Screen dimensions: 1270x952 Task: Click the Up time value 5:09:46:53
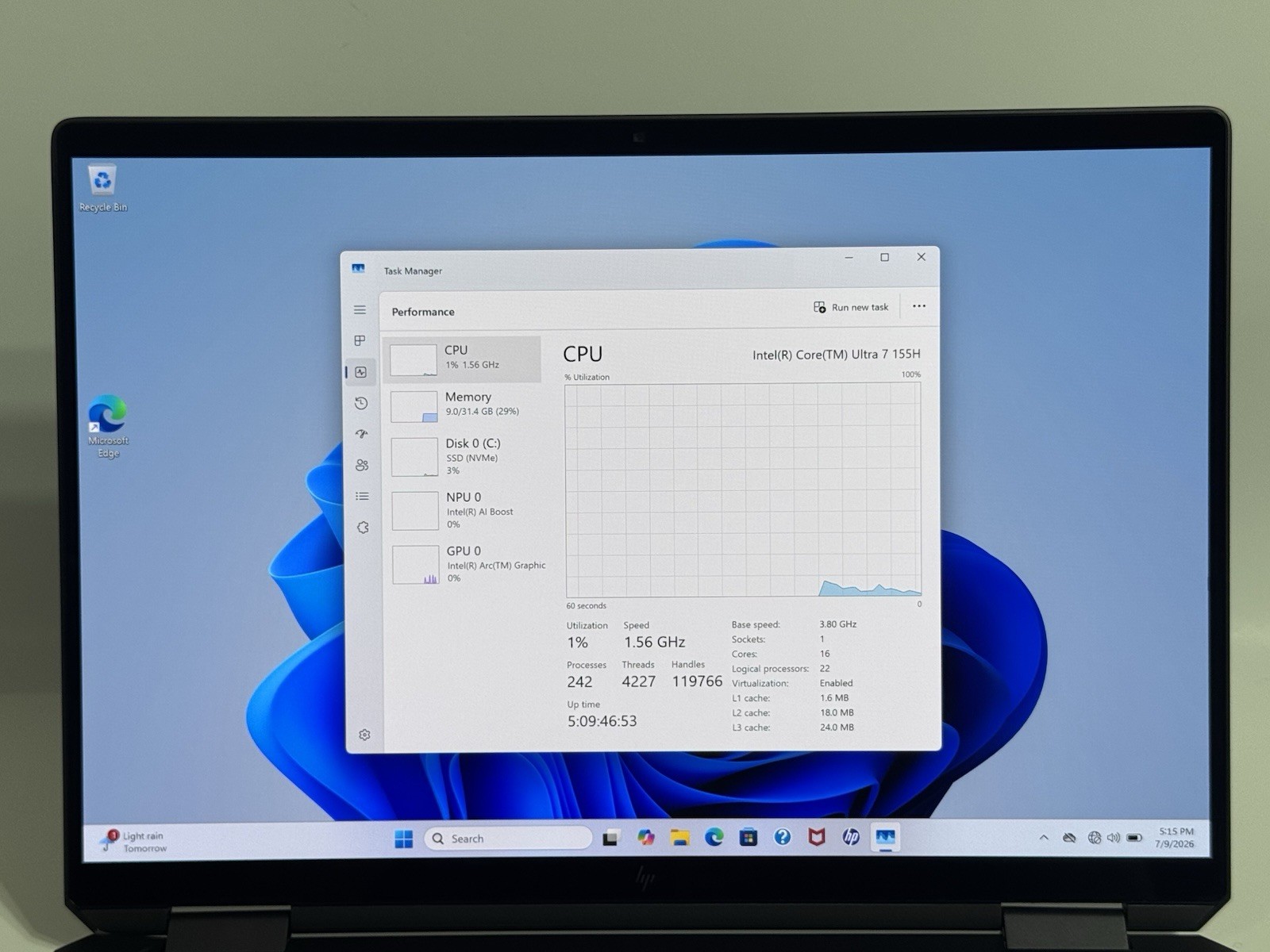pyautogui.click(x=602, y=721)
